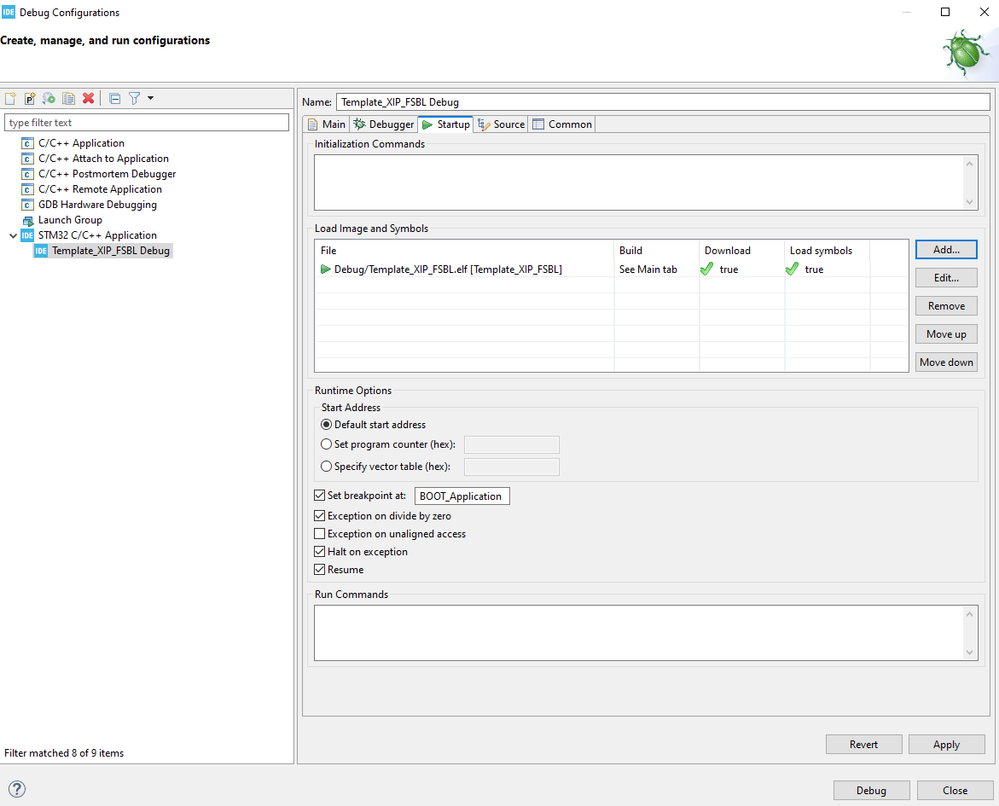Select the Debug/Template_XIP_FSBL.elf file row
This screenshot has height=806, width=999.
[612, 270]
